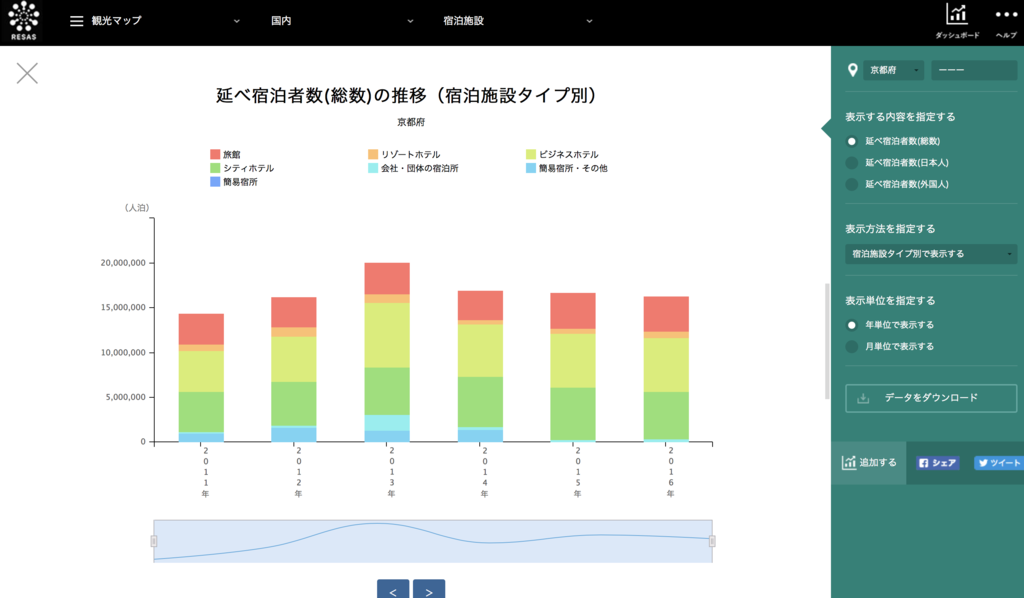Click the 2015年 stacked bar

[x=573, y=368]
